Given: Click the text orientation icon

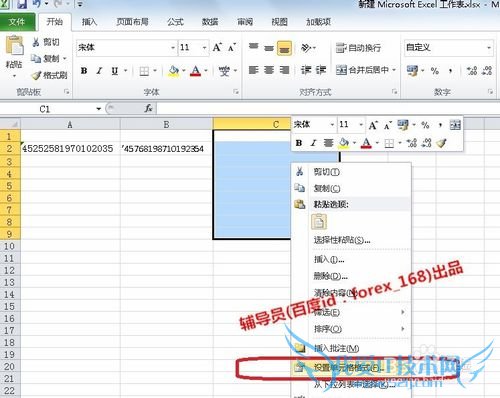Looking at the screenshot, I should click(x=306, y=48).
